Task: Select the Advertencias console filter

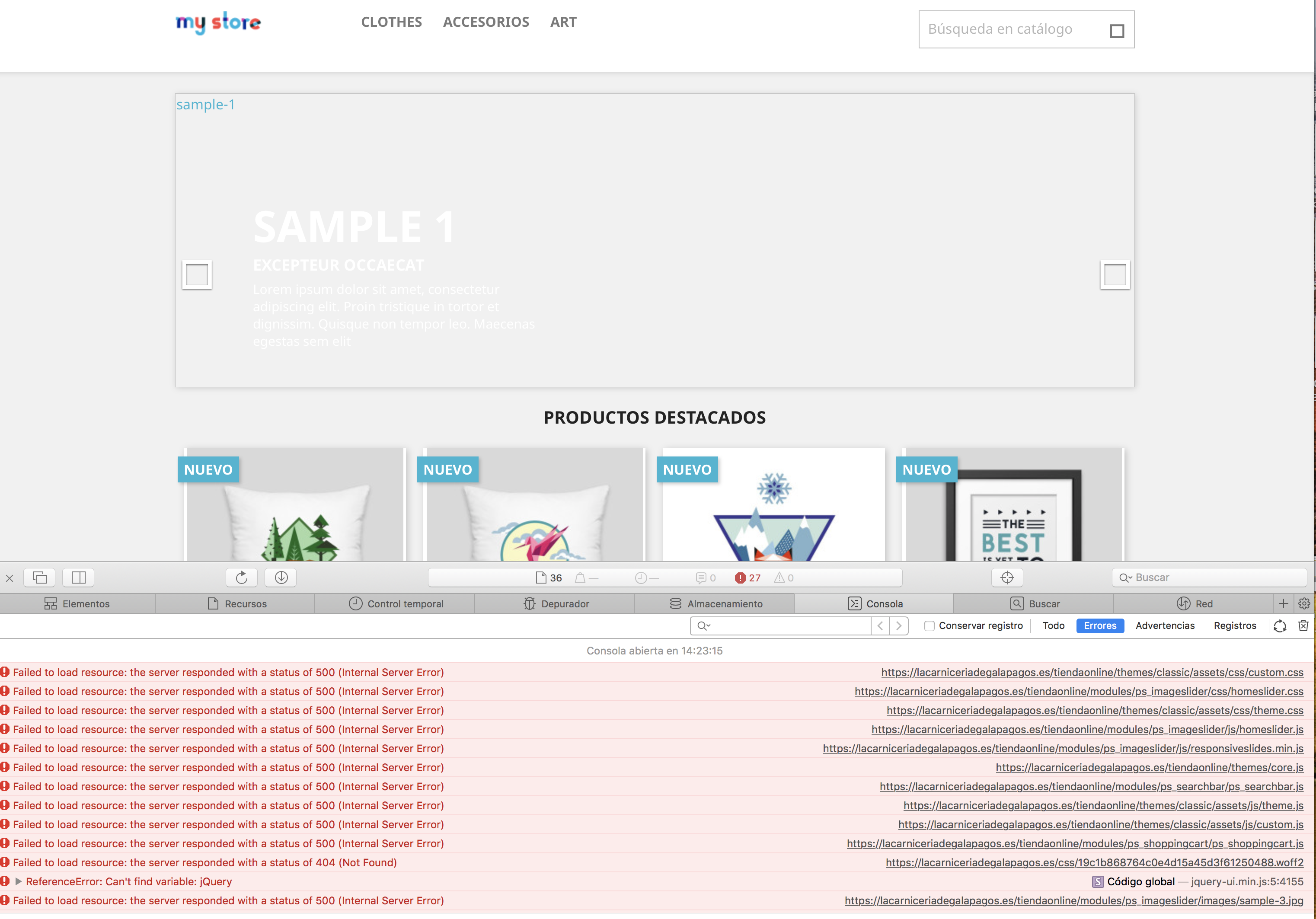Action: 1165,625
